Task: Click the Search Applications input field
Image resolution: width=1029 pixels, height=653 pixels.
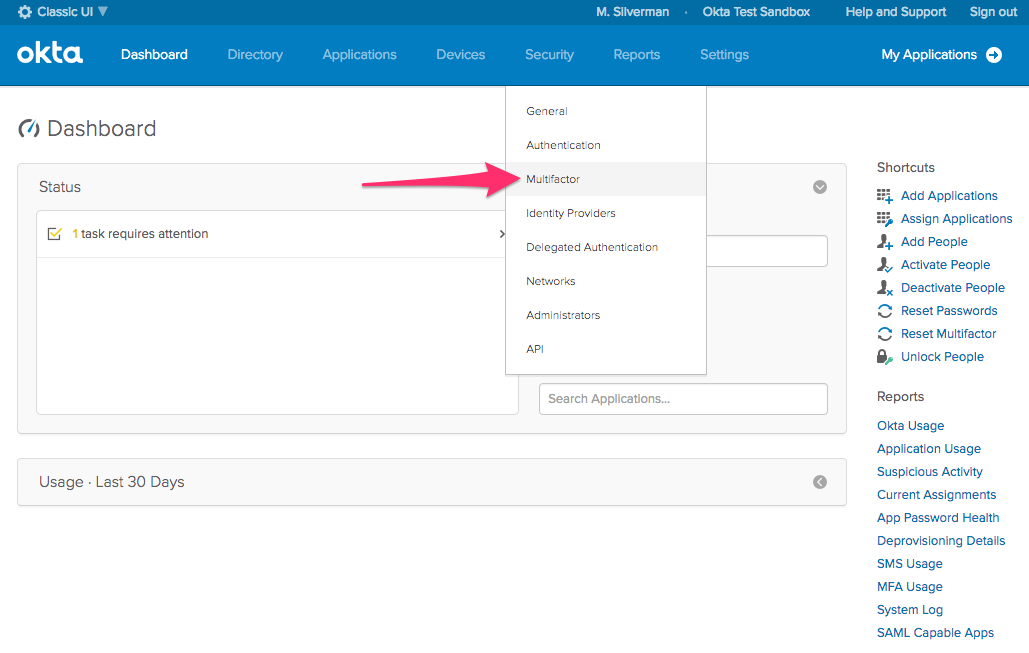Action: pos(683,399)
